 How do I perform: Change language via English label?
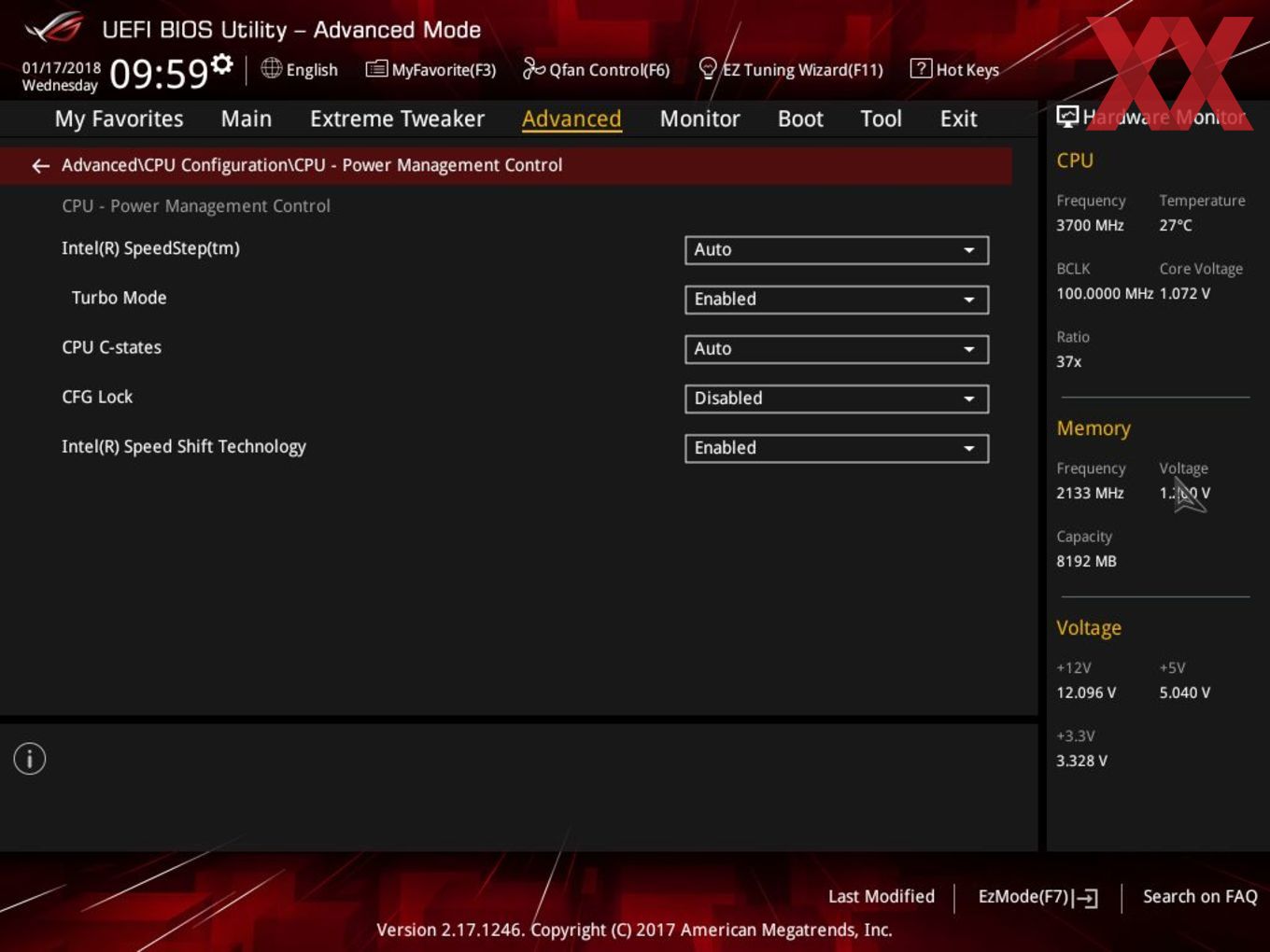tap(312, 70)
